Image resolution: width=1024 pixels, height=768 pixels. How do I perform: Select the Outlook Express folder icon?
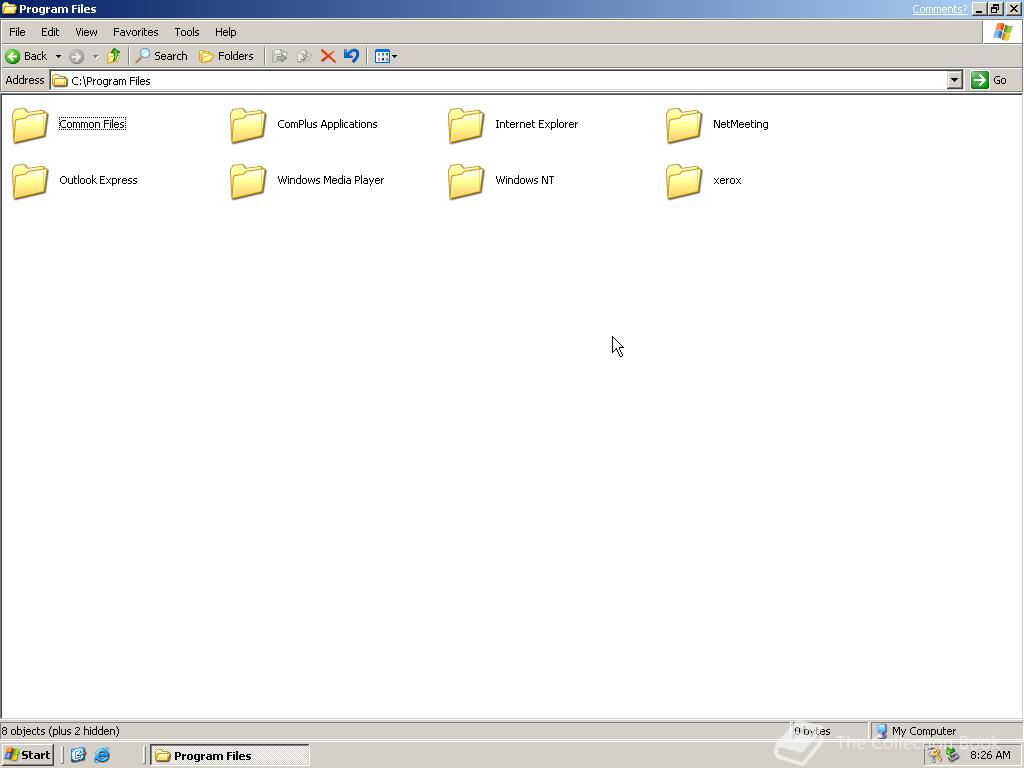(30, 181)
